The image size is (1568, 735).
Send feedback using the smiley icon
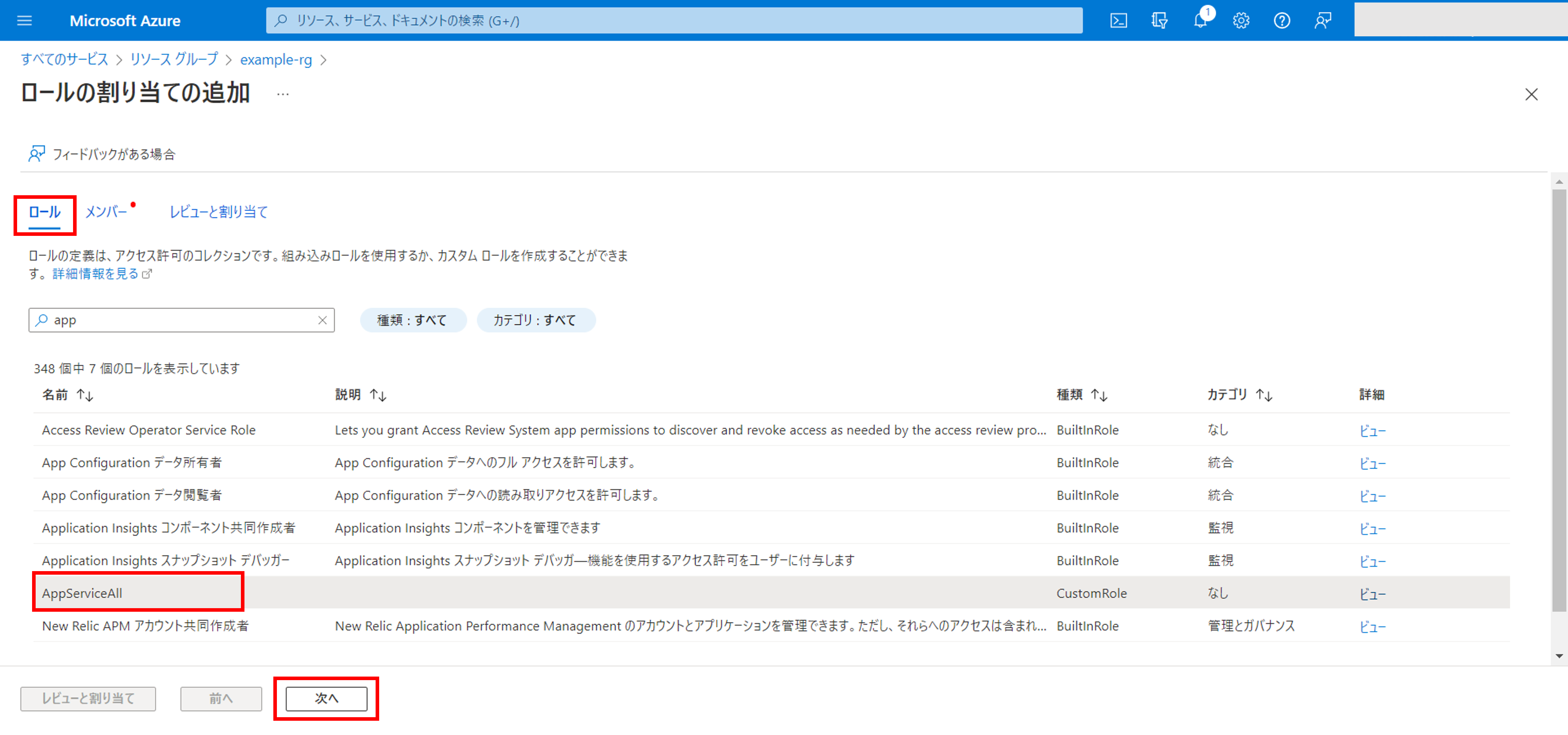[1322, 20]
